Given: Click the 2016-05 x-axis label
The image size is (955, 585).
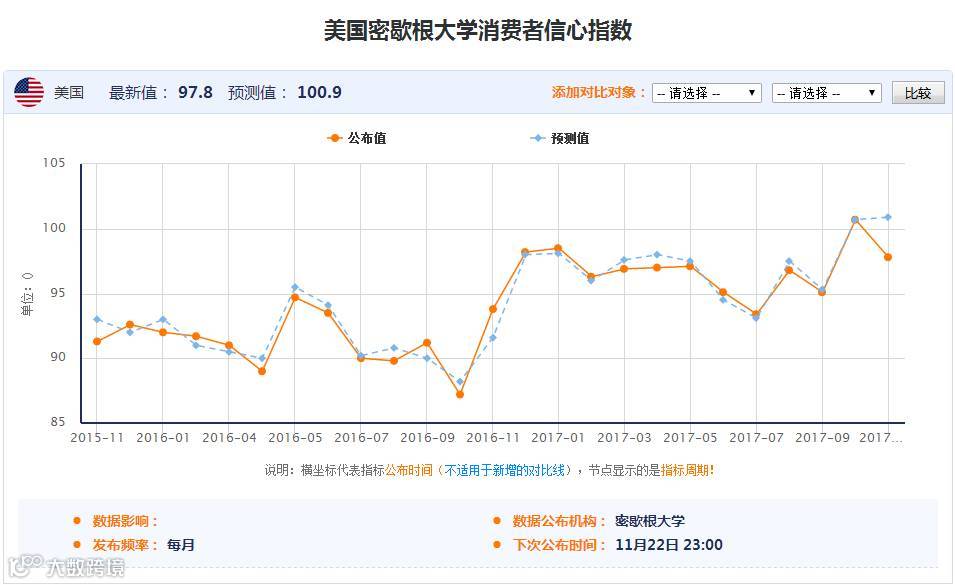Looking at the screenshot, I should tap(295, 438).
